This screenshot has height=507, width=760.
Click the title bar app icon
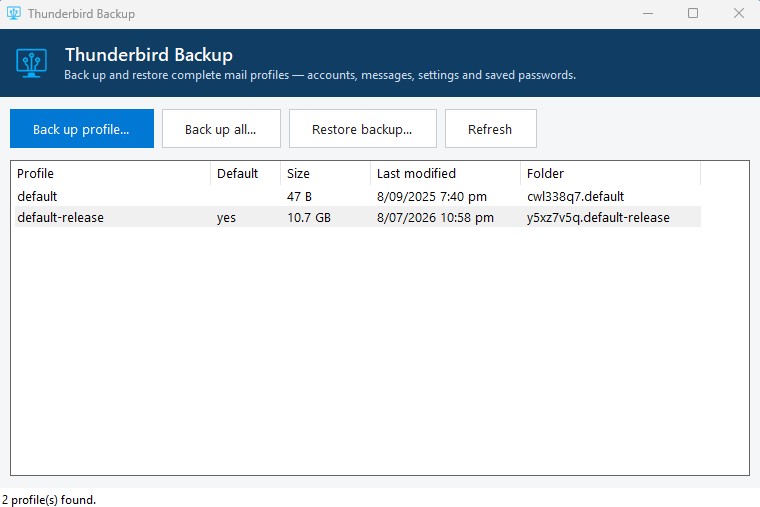click(x=14, y=13)
